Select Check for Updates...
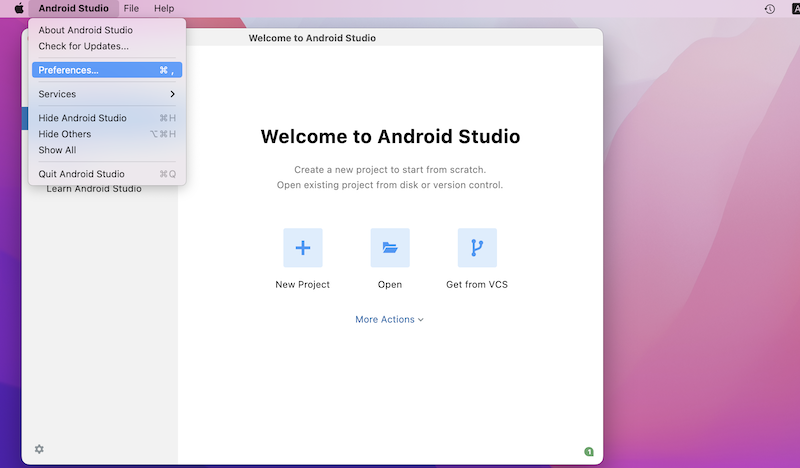 click(x=83, y=46)
